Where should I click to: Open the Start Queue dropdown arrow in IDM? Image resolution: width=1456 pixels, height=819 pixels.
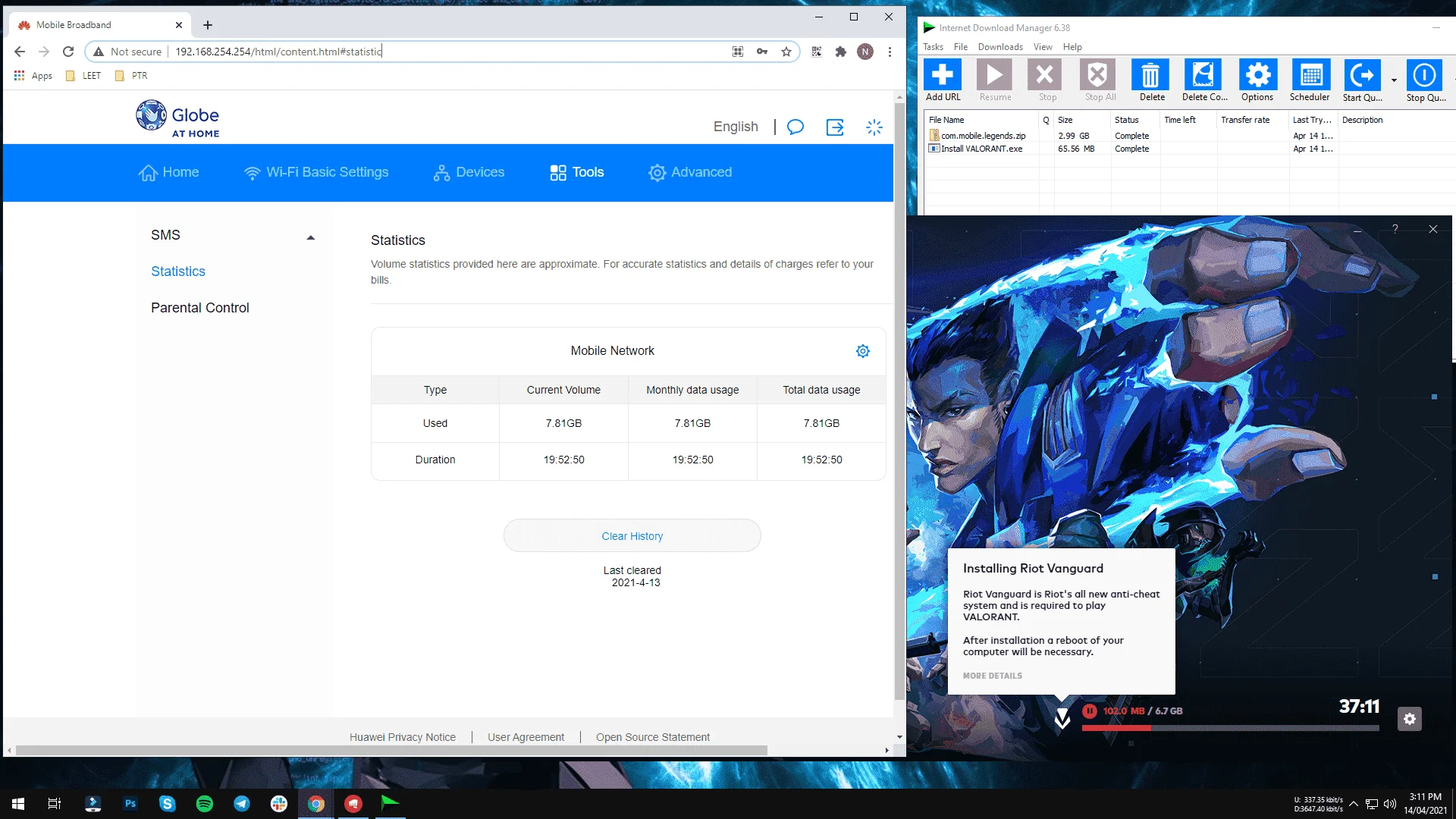[x=1394, y=80]
